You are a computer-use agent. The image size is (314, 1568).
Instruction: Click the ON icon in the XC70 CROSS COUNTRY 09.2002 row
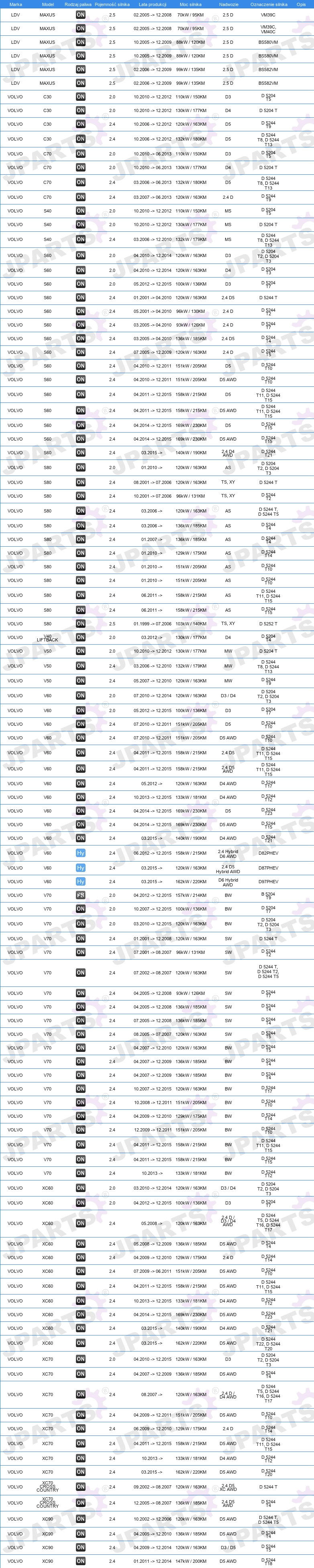(x=80, y=1487)
